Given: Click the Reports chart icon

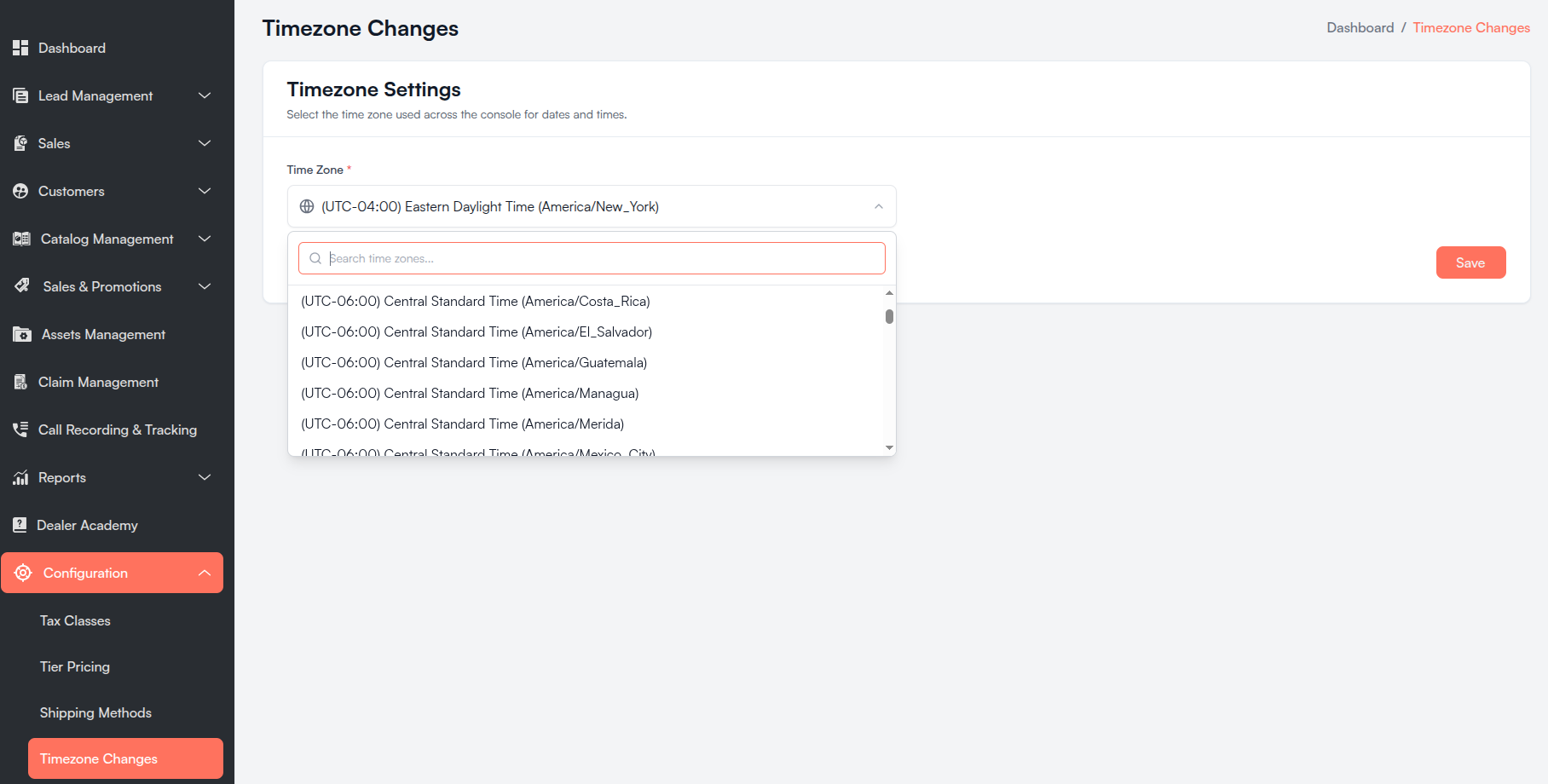Looking at the screenshot, I should pyautogui.click(x=20, y=477).
